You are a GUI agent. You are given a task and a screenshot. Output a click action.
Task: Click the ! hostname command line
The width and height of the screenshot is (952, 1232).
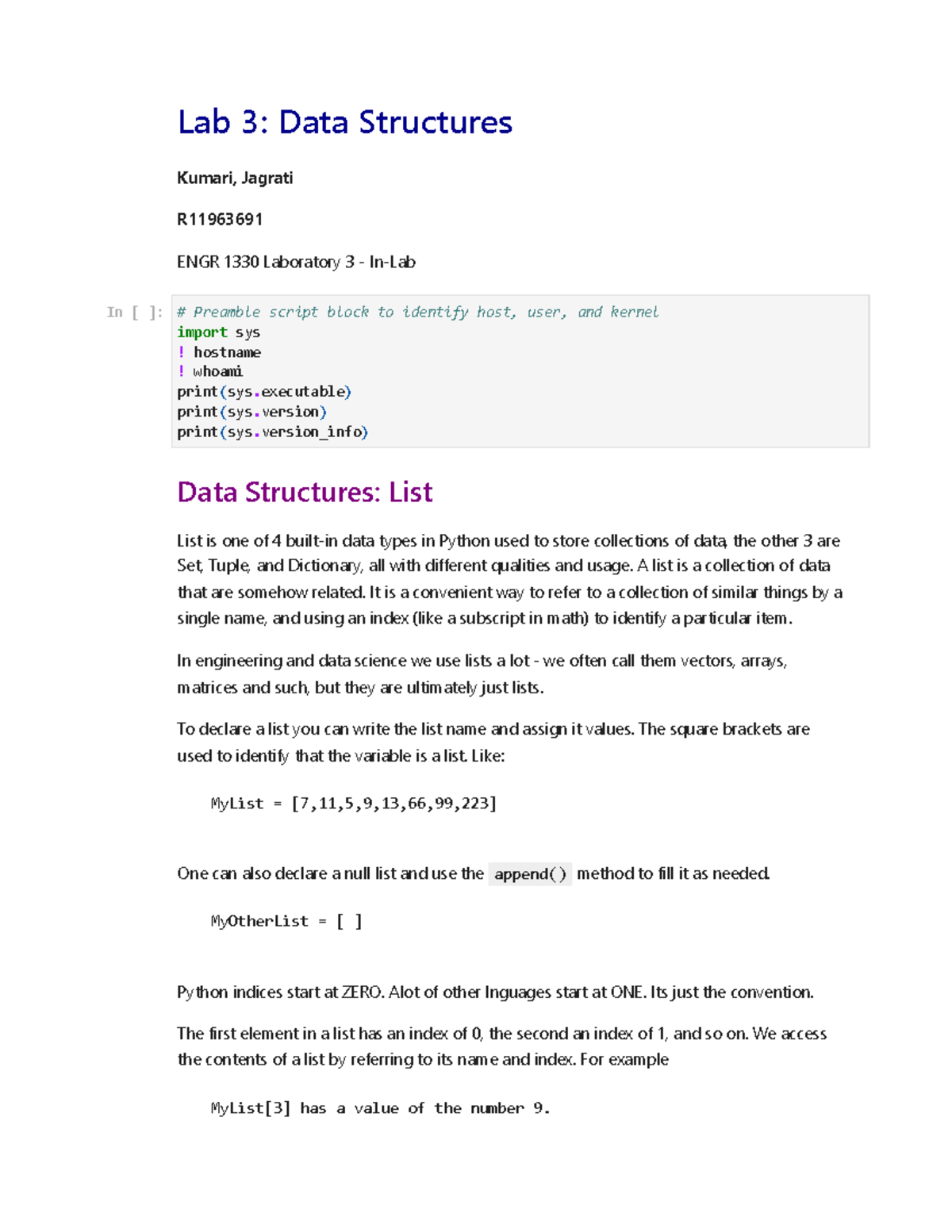219,352
